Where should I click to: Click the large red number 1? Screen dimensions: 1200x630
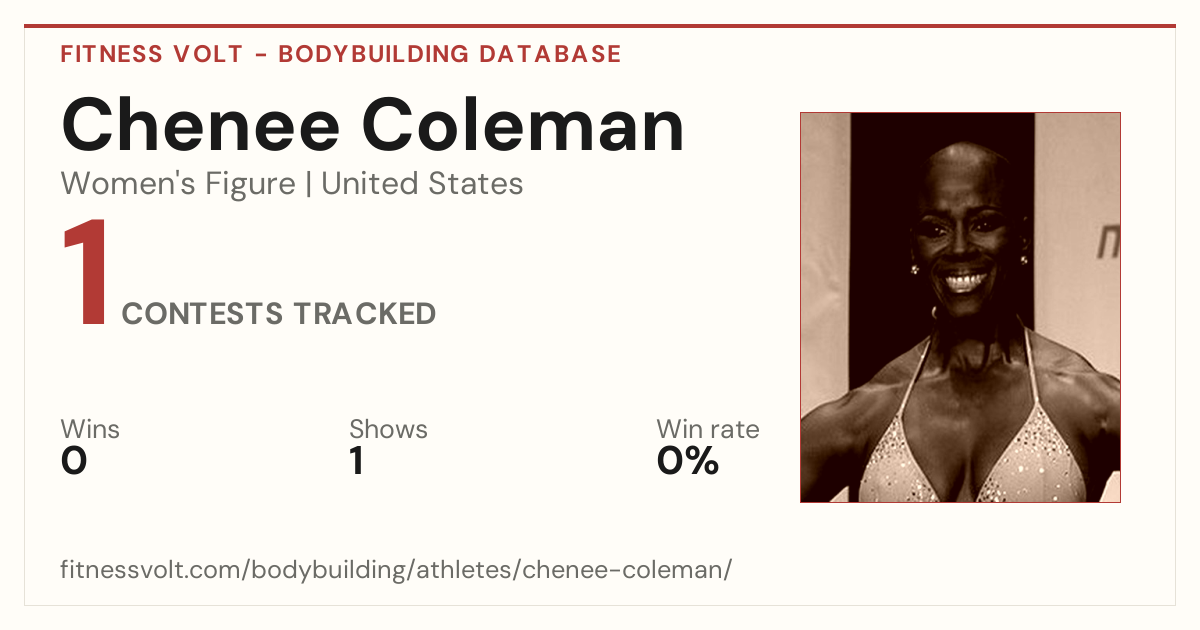pyautogui.click(x=85, y=275)
